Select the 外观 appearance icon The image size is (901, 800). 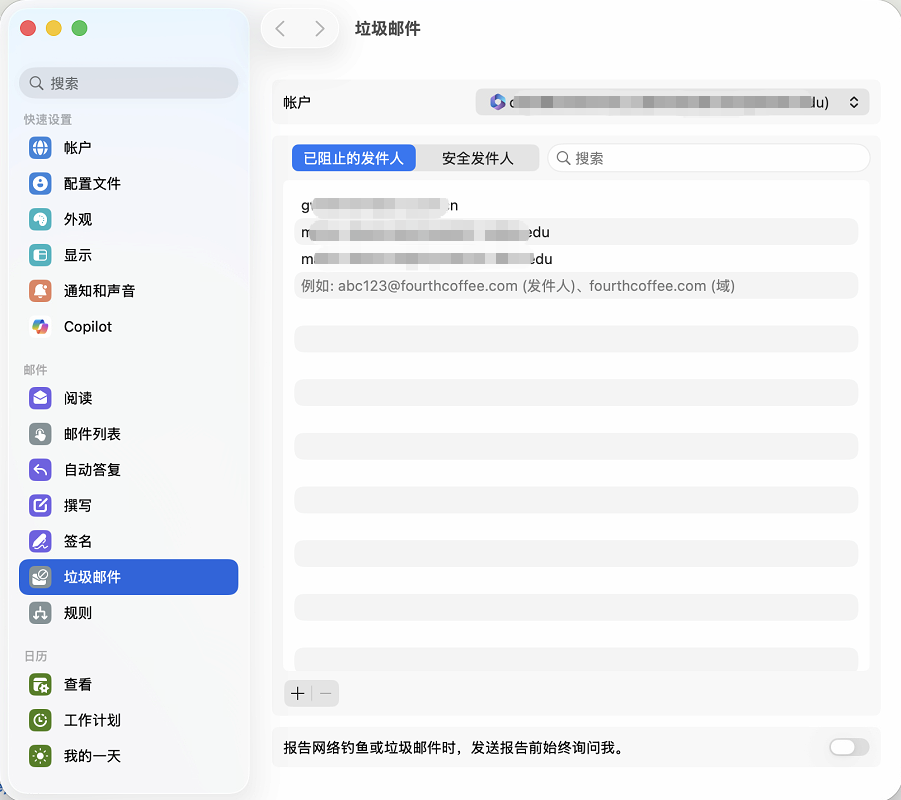40,220
